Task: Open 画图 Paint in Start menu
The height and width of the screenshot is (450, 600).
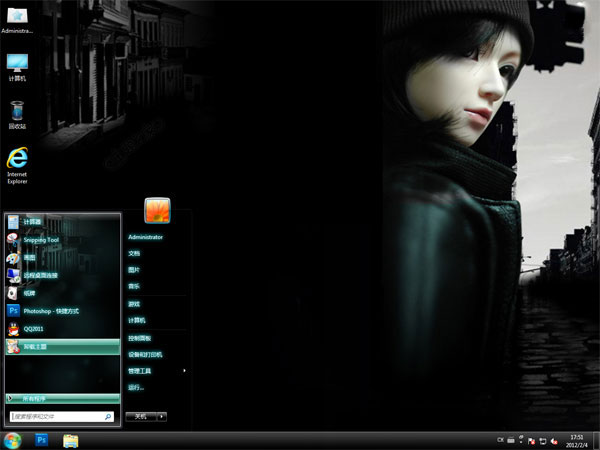Action: click(63, 258)
